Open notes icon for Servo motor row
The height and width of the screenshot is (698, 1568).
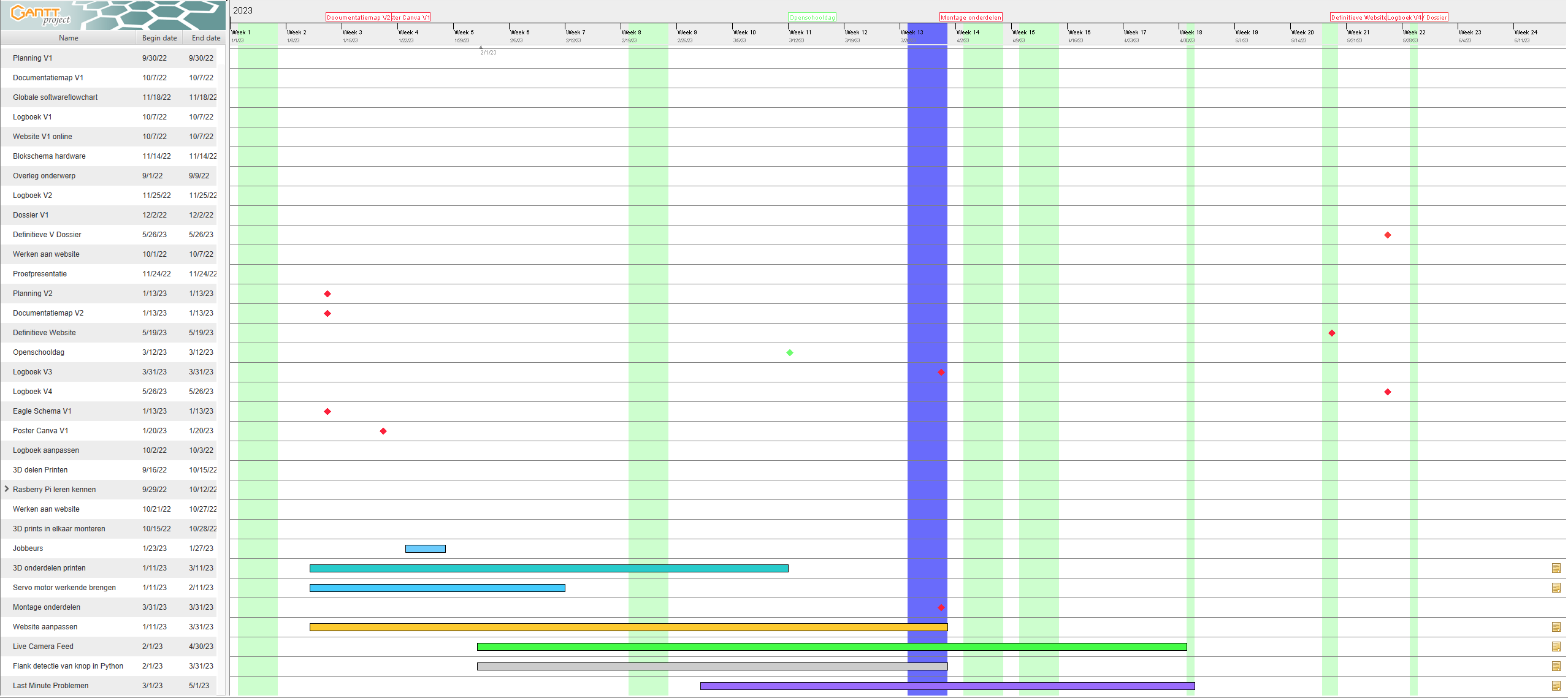coord(1556,588)
